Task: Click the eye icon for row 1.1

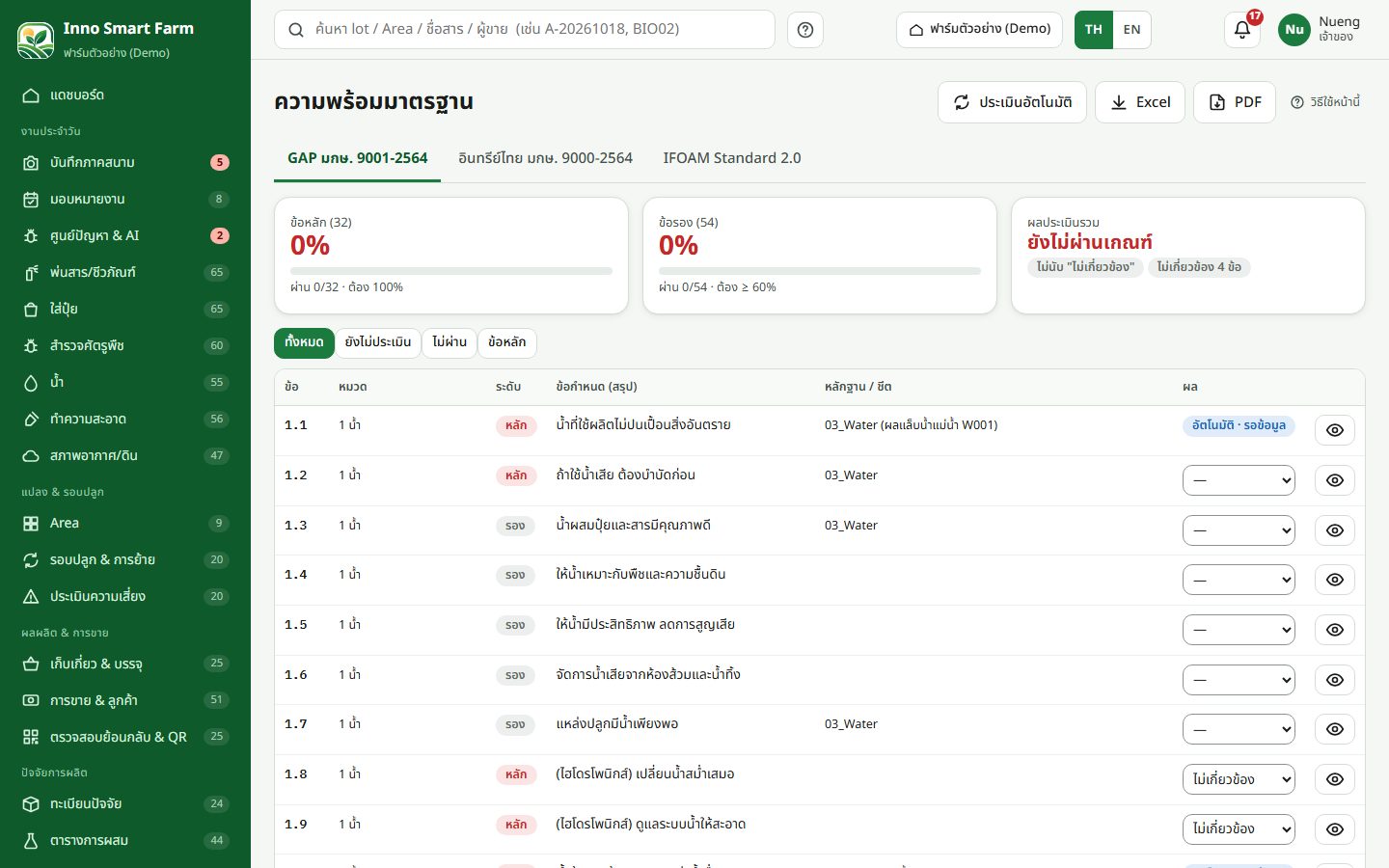Action: pyautogui.click(x=1335, y=430)
